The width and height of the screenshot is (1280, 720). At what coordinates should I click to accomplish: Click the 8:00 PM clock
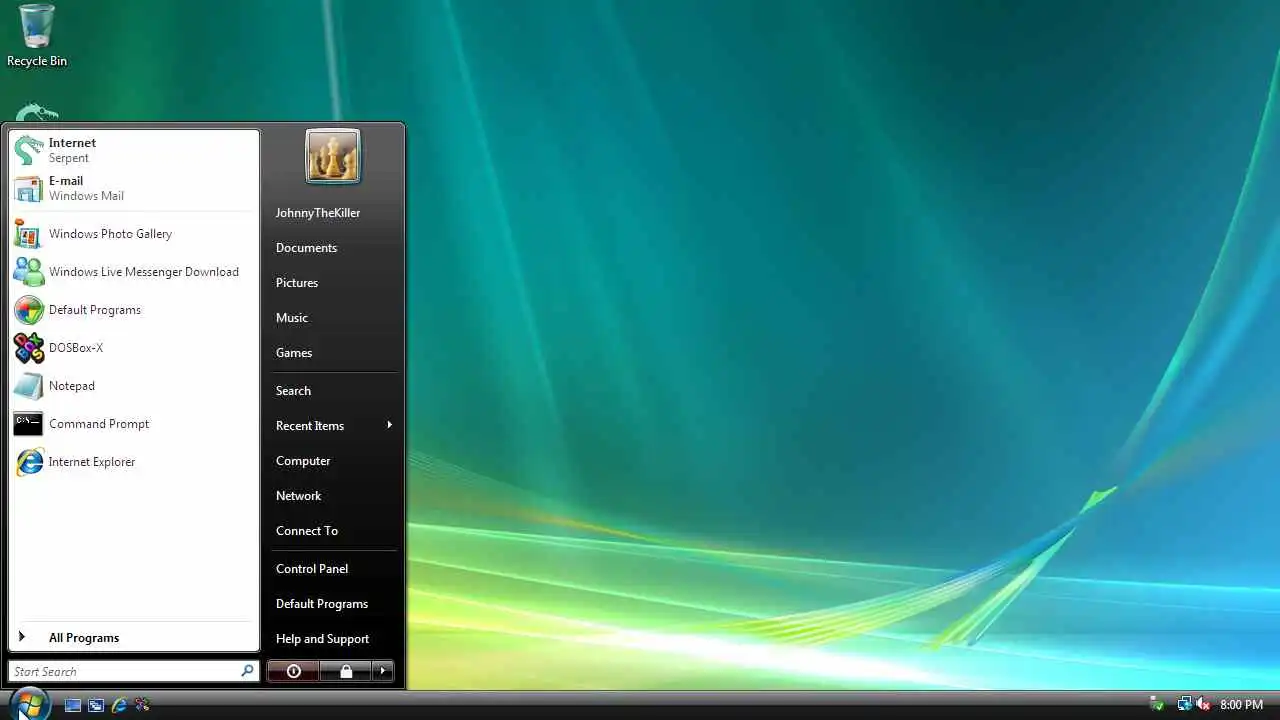pyautogui.click(x=1242, y=705)
